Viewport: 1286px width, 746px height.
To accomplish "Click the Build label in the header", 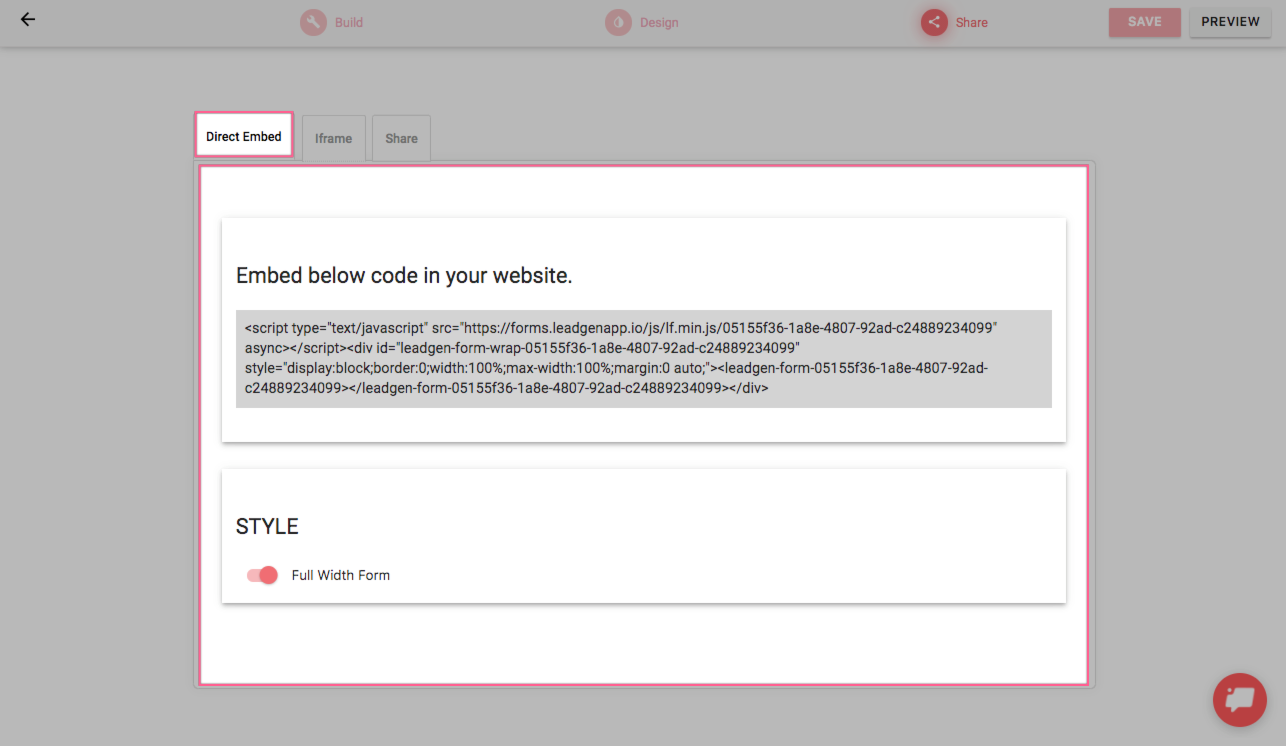I will tap(349, 23).
